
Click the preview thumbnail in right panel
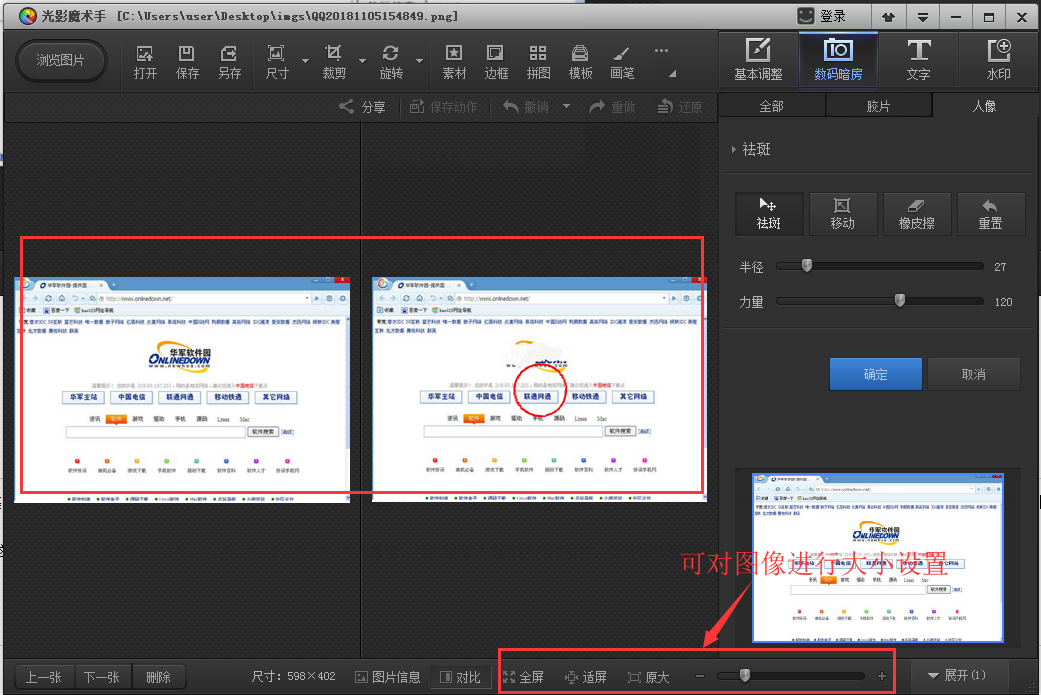point(877,555)
